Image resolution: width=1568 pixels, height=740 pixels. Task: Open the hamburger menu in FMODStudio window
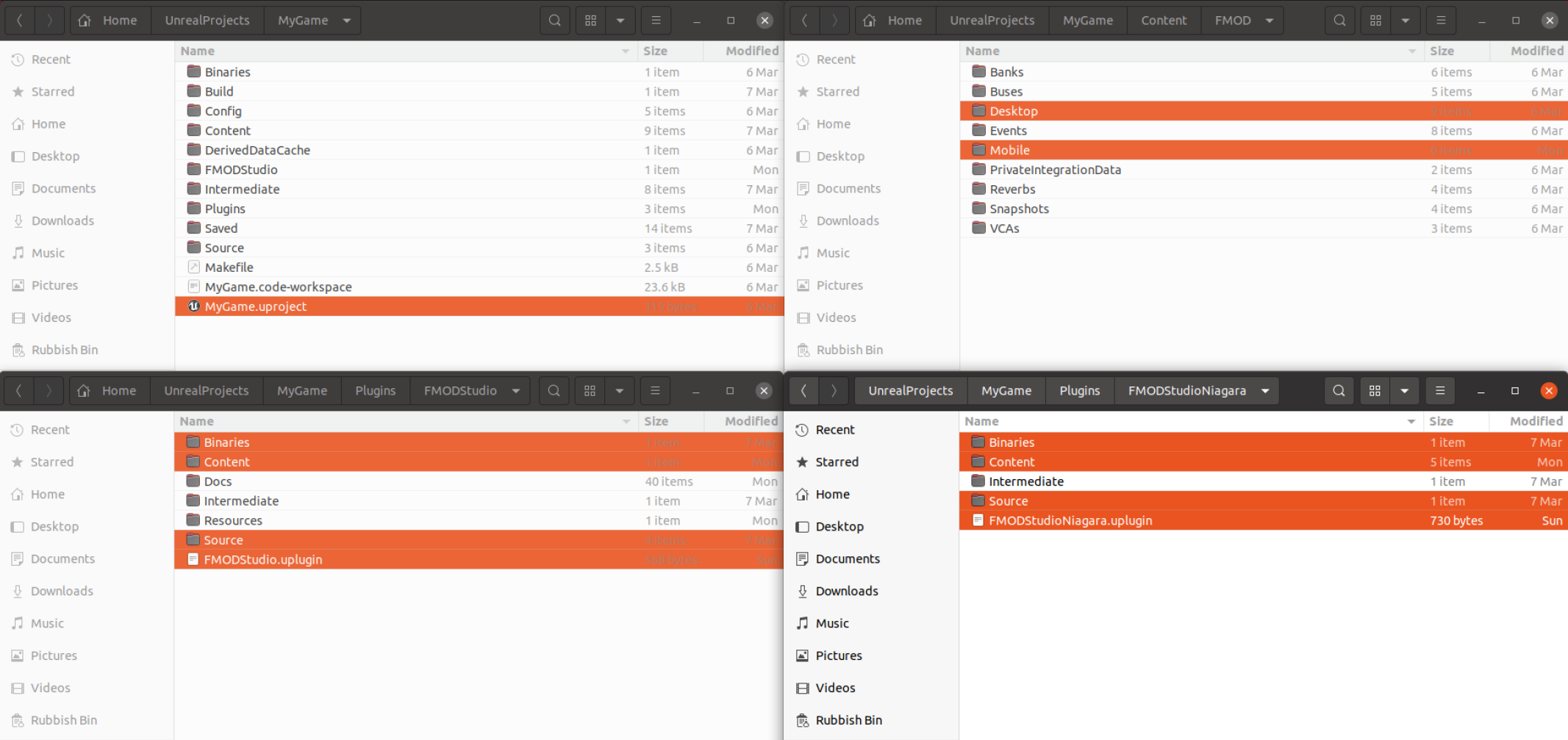click(654, 390)
